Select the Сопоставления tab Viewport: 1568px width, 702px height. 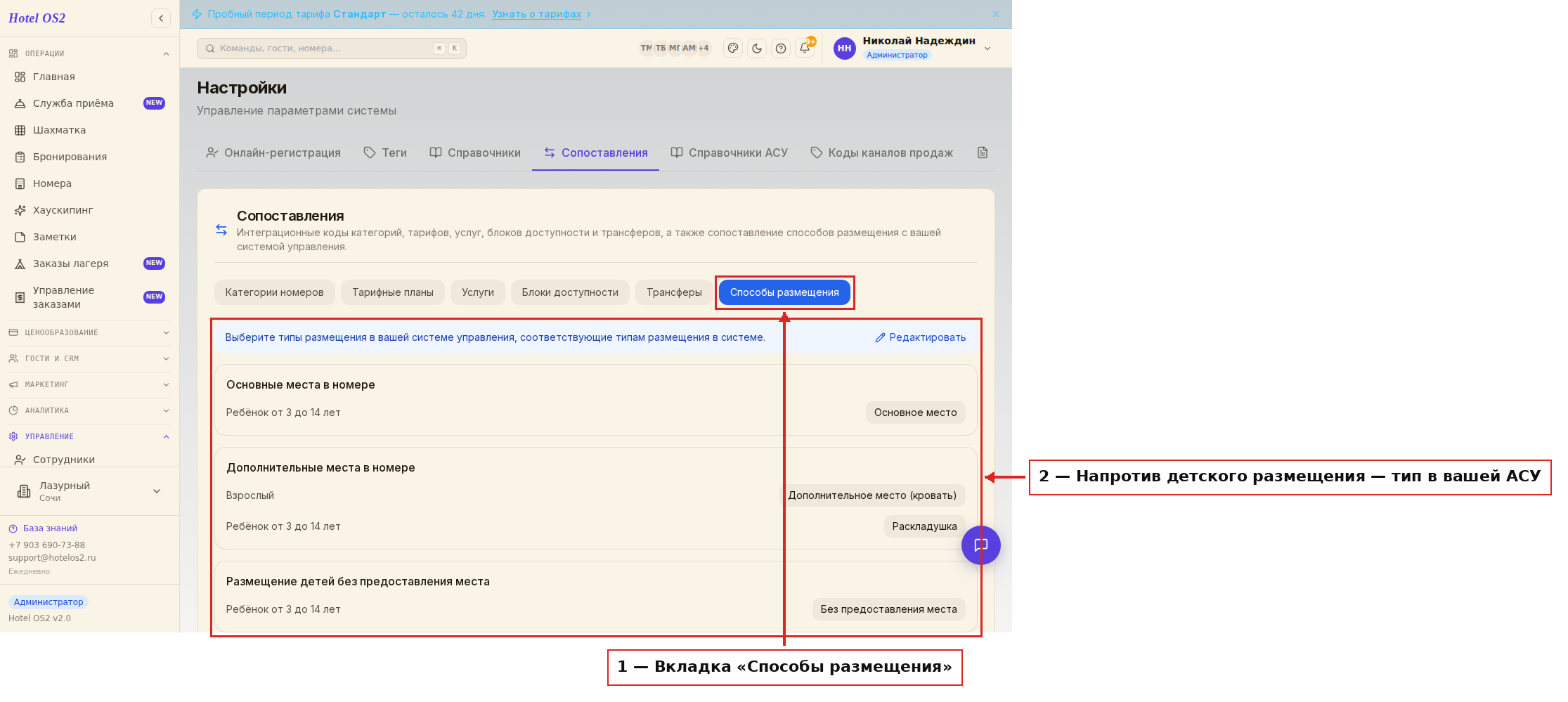pyautogui.click(x=596, y=152)
